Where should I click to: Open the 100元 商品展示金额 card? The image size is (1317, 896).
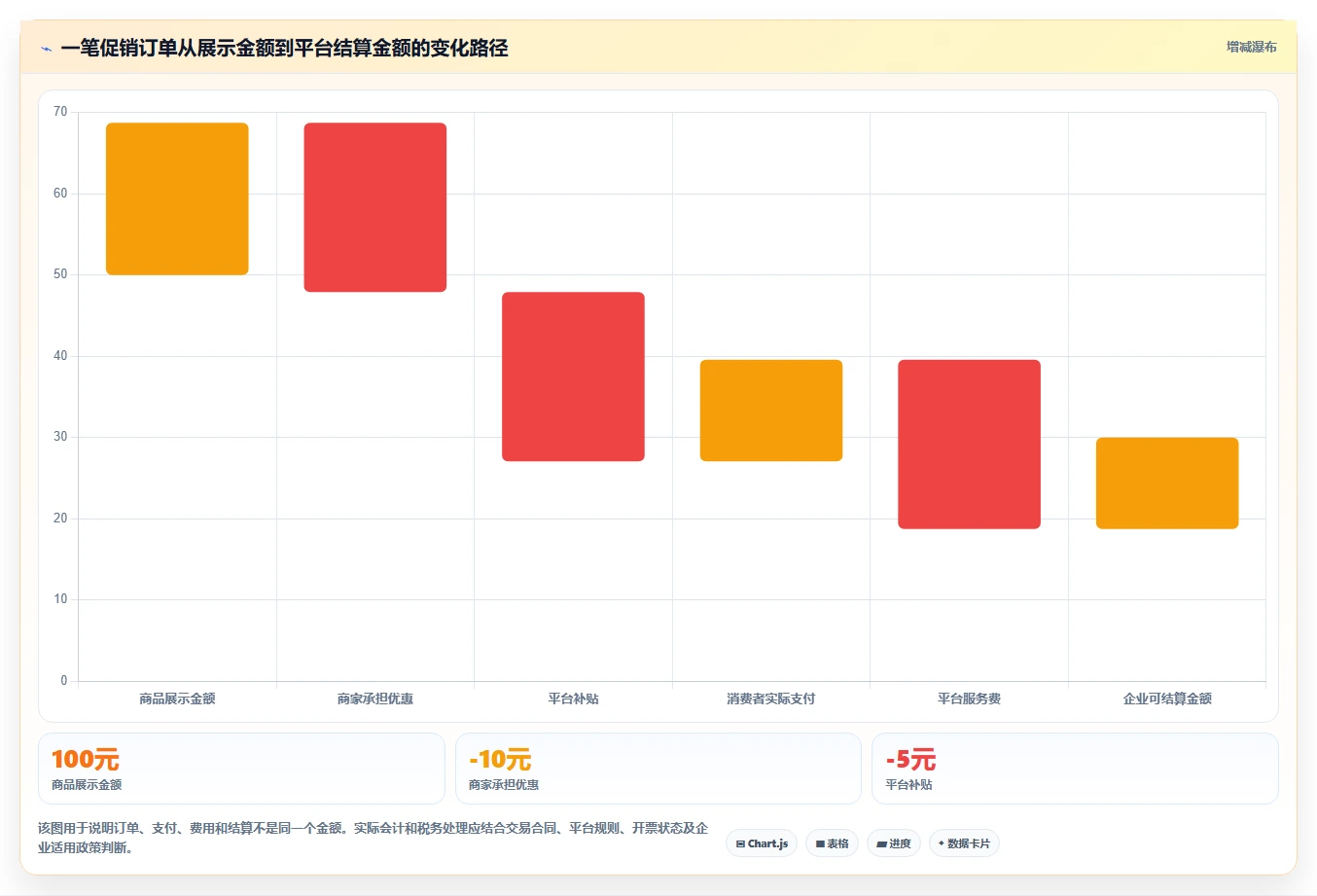pos(241,769)
